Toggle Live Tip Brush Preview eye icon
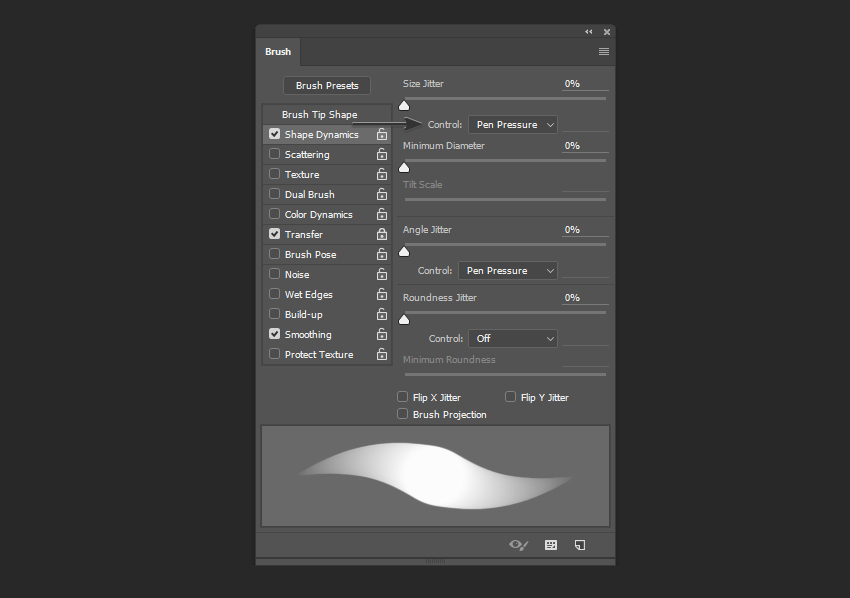The width and height of the screenshot is (850, 598). [x=518, y=545]
